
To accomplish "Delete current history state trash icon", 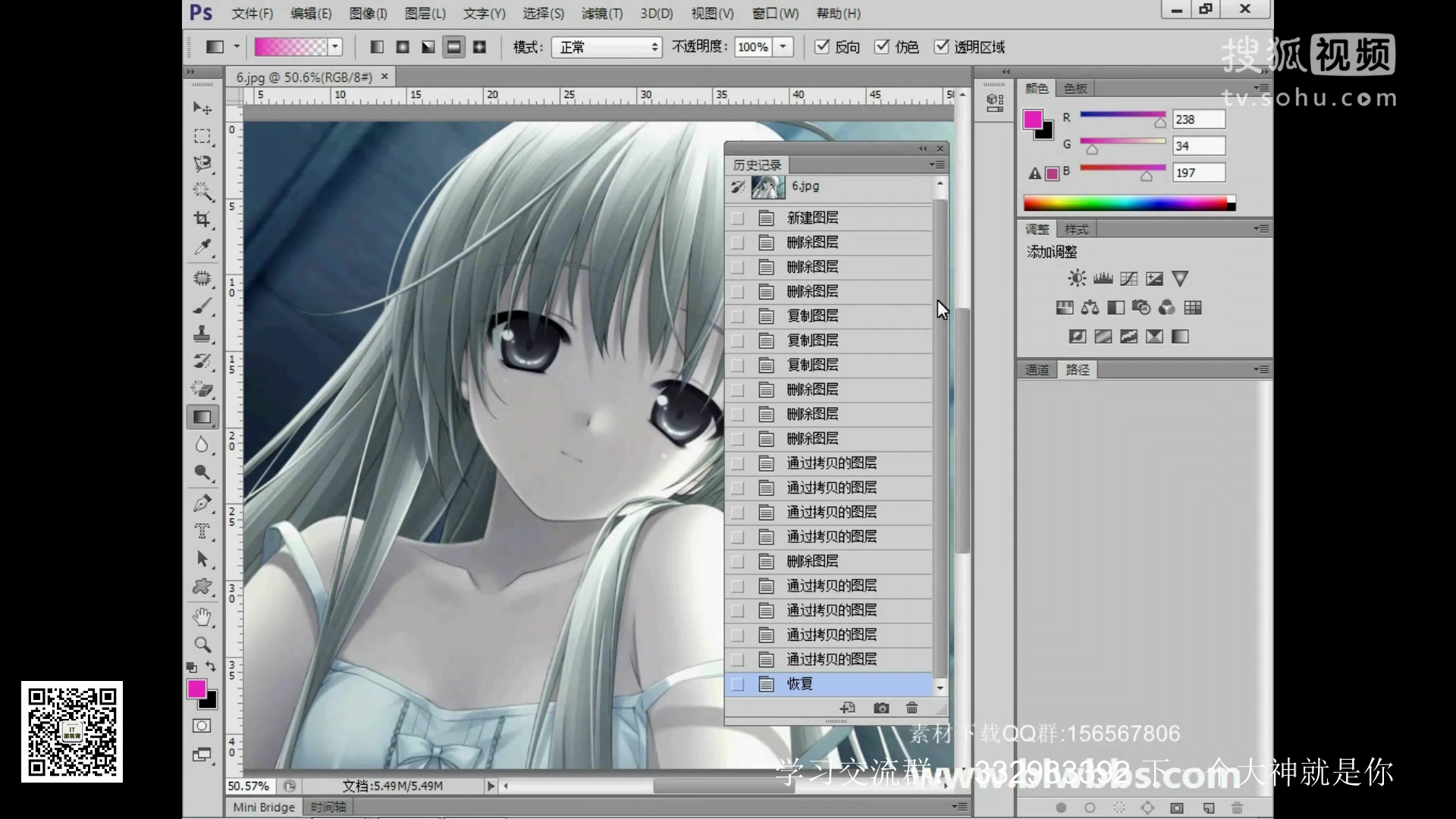I will point(912,708).
